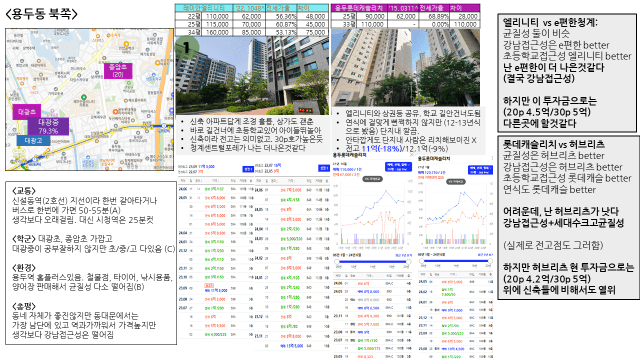Click the bullet '청계센트럴포레가 나는 더나은것같다'
Viewport: 640px width, 360px height.
(x=248, y=148)
